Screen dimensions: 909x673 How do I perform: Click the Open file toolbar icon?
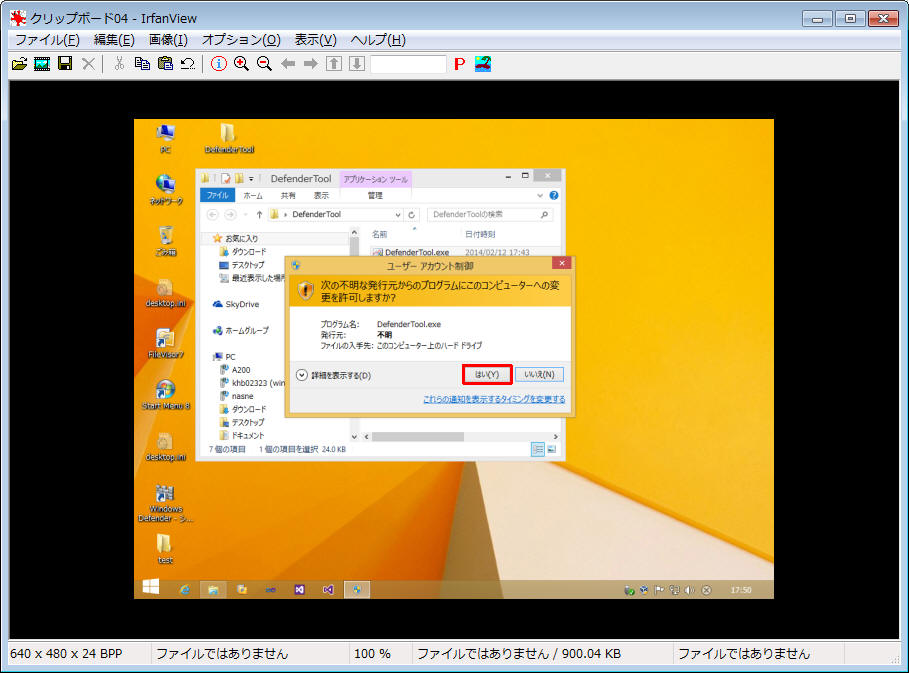pos(19,64)
